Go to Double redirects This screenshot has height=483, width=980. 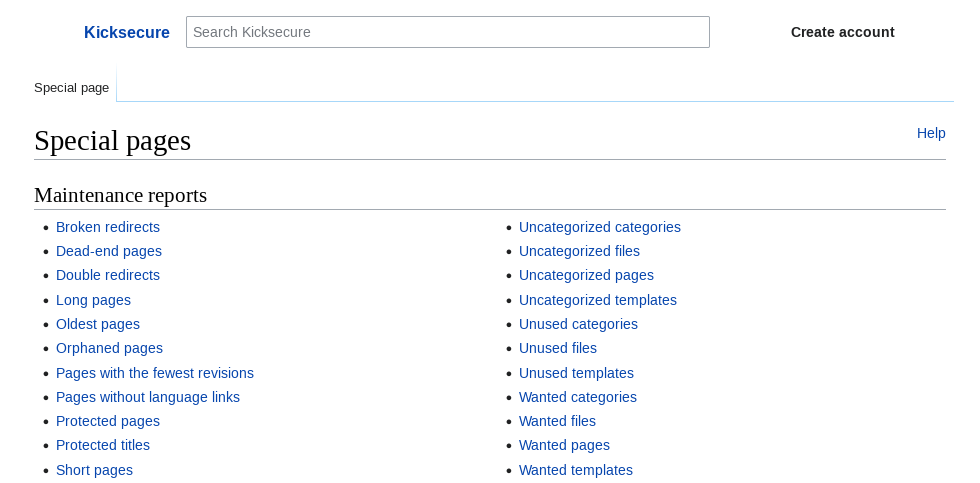tap(108, 275)
